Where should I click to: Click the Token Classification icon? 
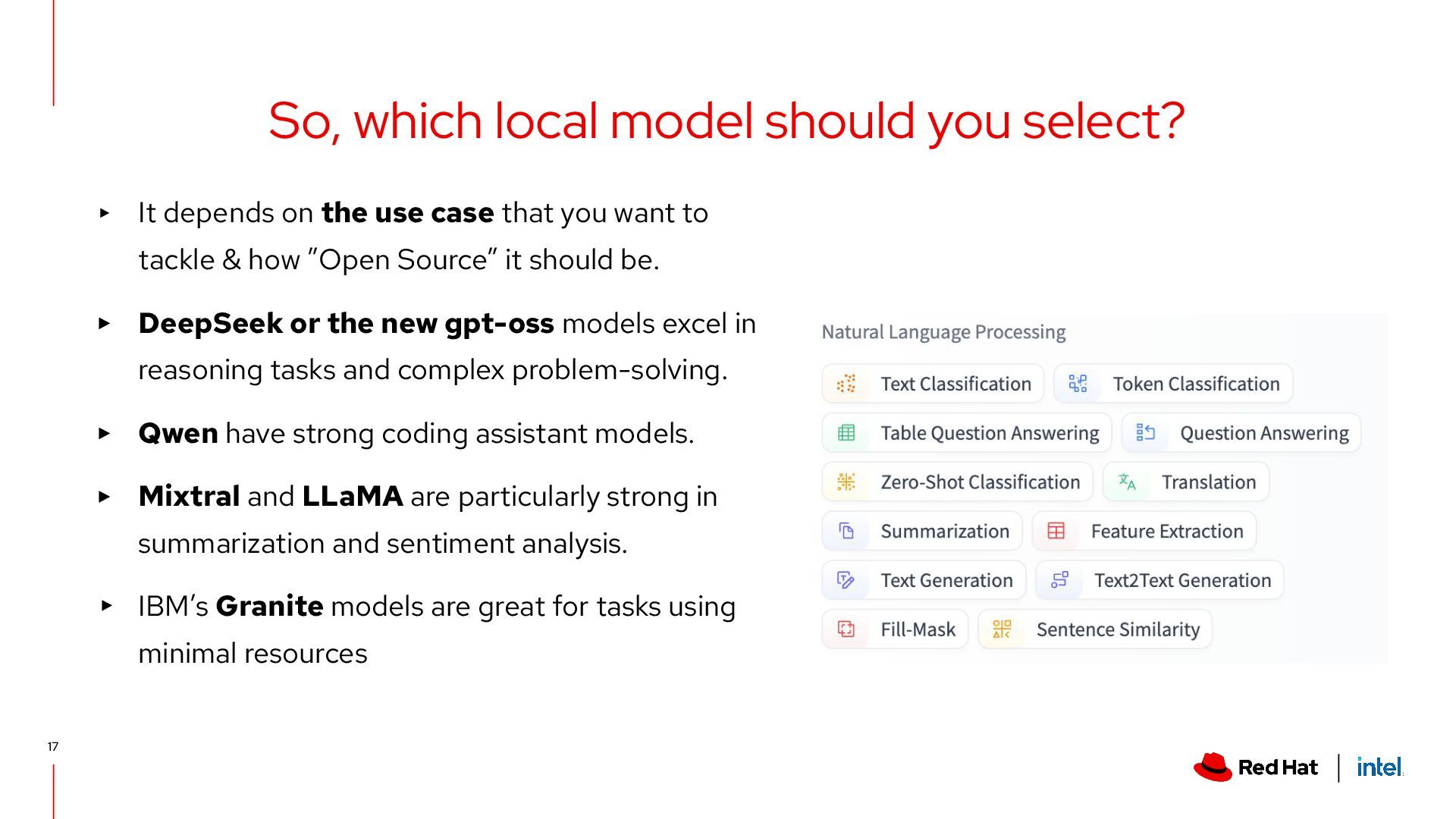coord(1078,384)
